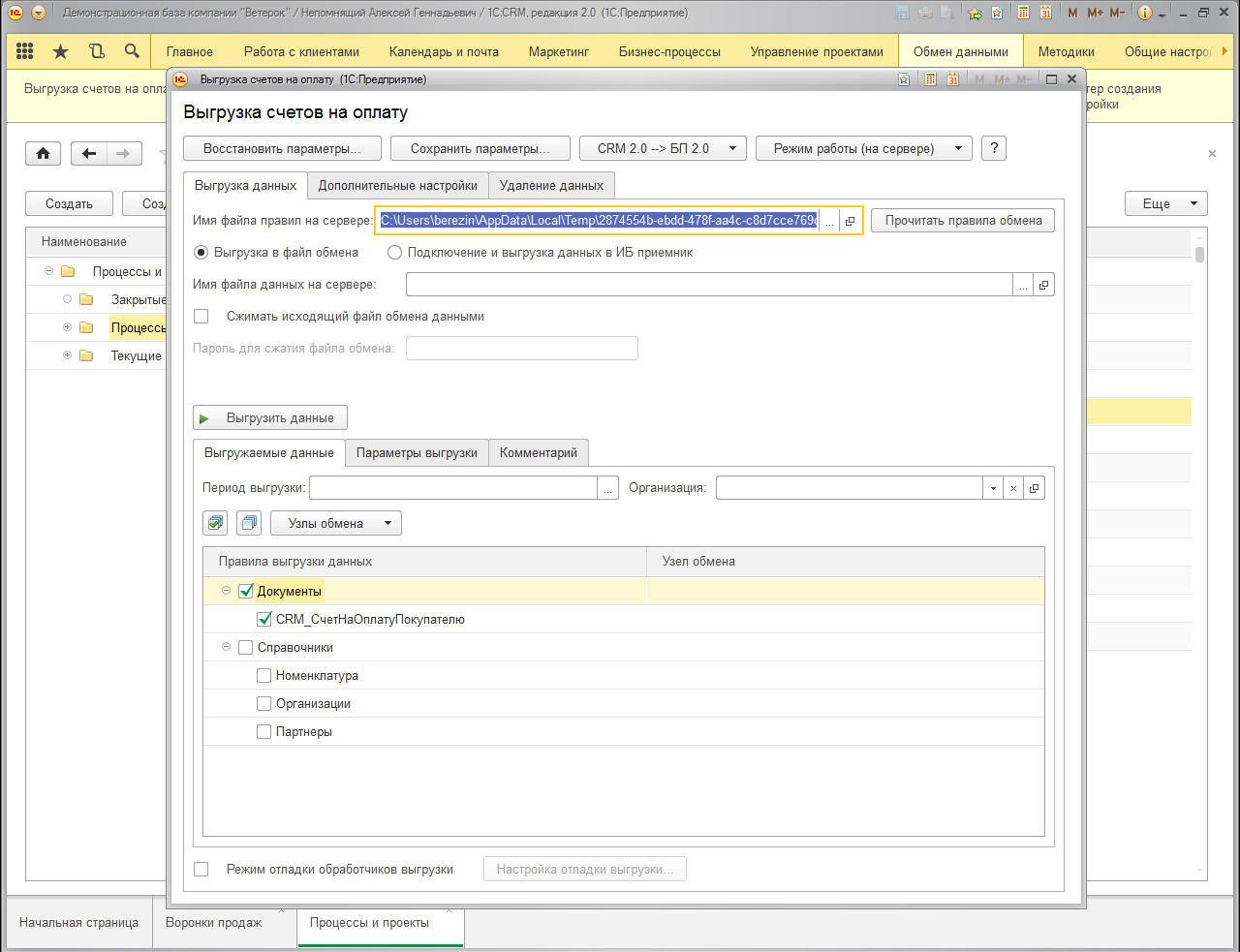
Task: Click Выгрузить данные button
Action: pos(270,417)
